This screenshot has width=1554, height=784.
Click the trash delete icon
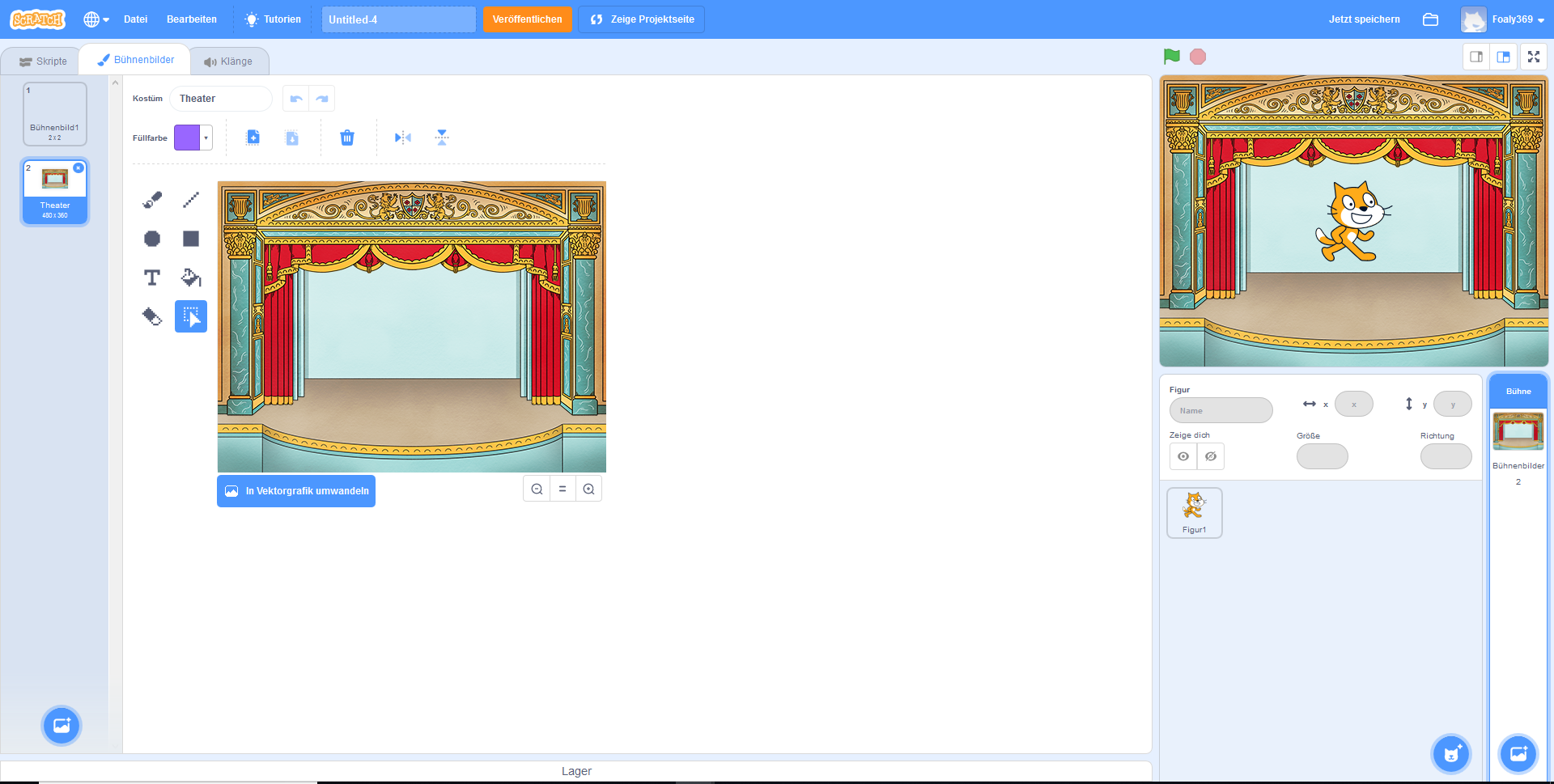pyautogui.click(x=347, y=138)
